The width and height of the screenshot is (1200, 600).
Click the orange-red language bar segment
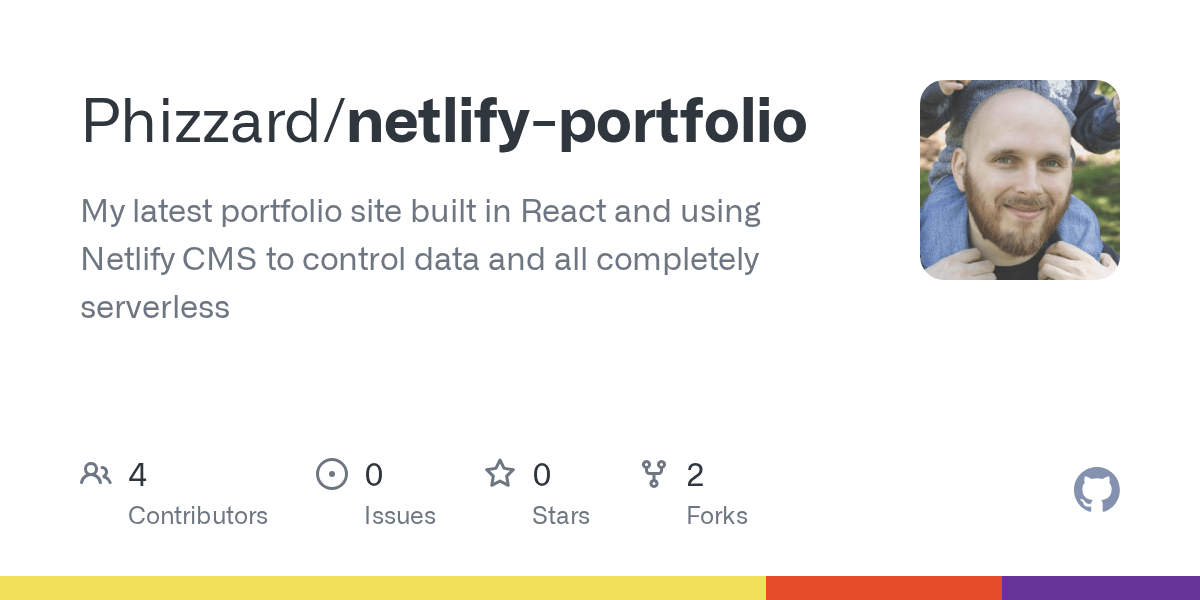tap(884, 588)
